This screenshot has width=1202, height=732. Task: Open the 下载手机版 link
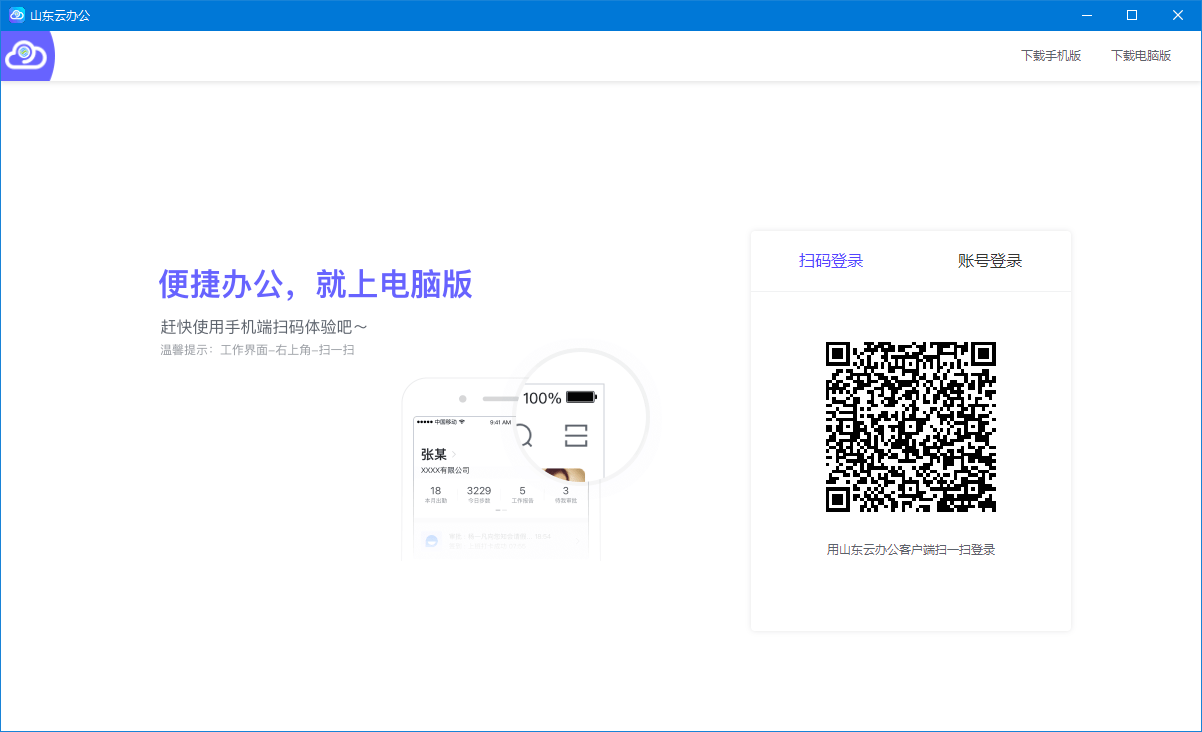pyautogui.click(x=1051, y=55)
